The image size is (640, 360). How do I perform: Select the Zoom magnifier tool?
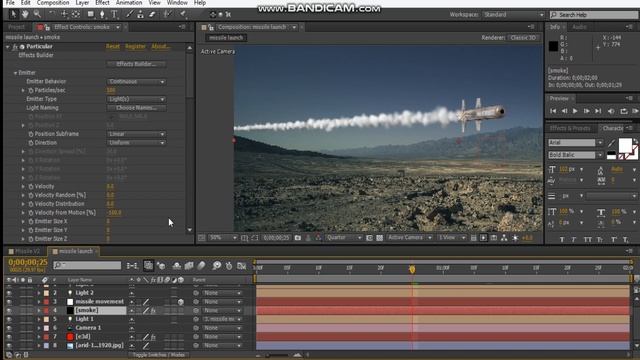click(x=37, y=15)
